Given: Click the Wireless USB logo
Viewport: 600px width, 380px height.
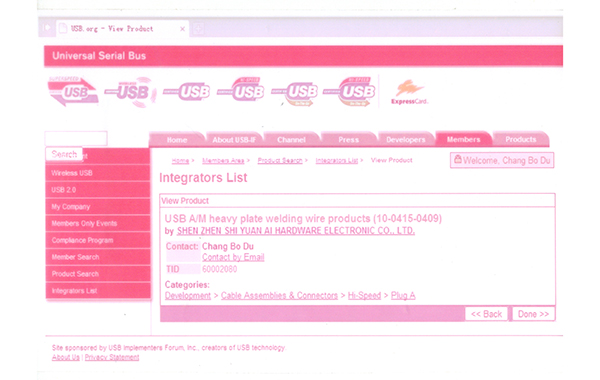Looking at the screenshot, I should pos(131,92).
